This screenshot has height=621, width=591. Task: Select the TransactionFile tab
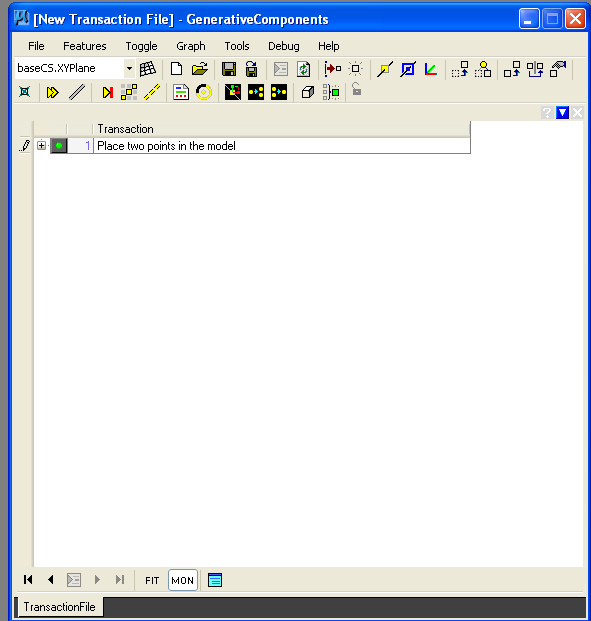point(59,607)
